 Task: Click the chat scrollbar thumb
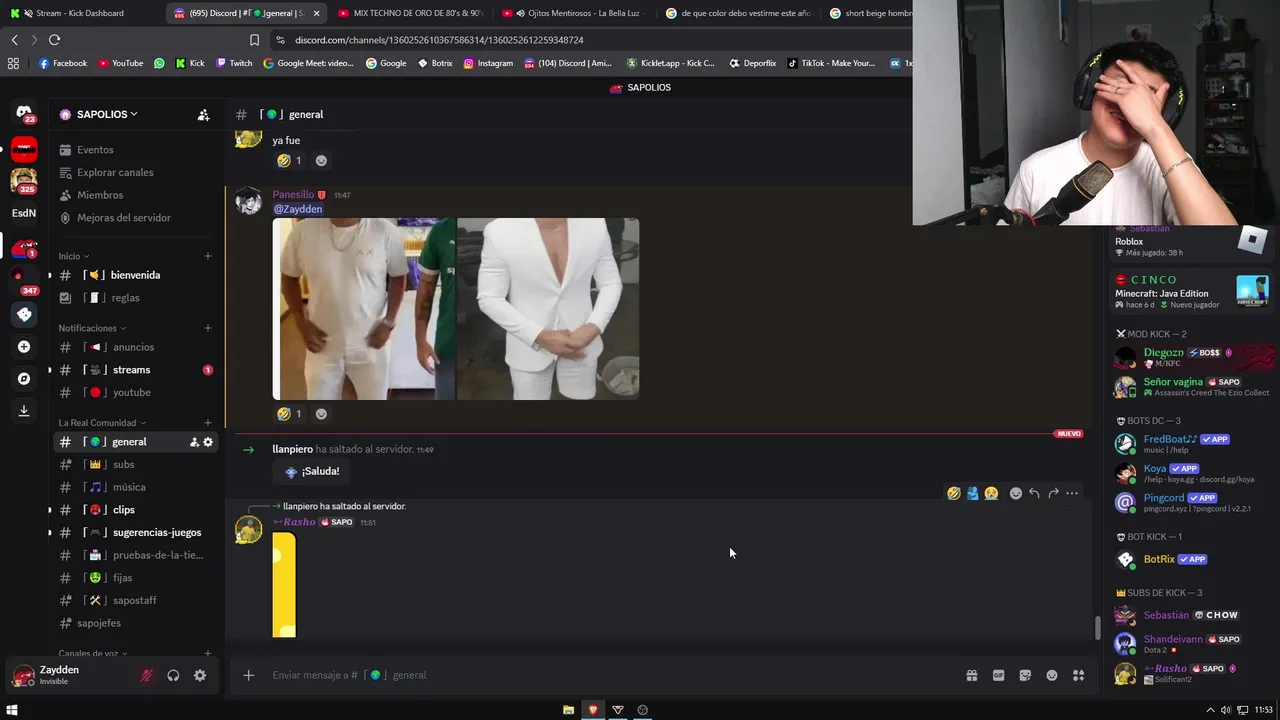[1098, 628]
